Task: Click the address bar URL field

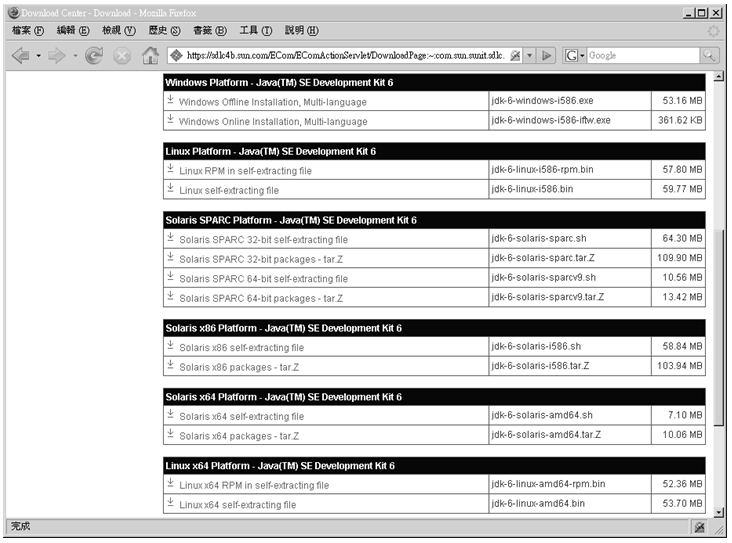Action: (x=345, y=56)
